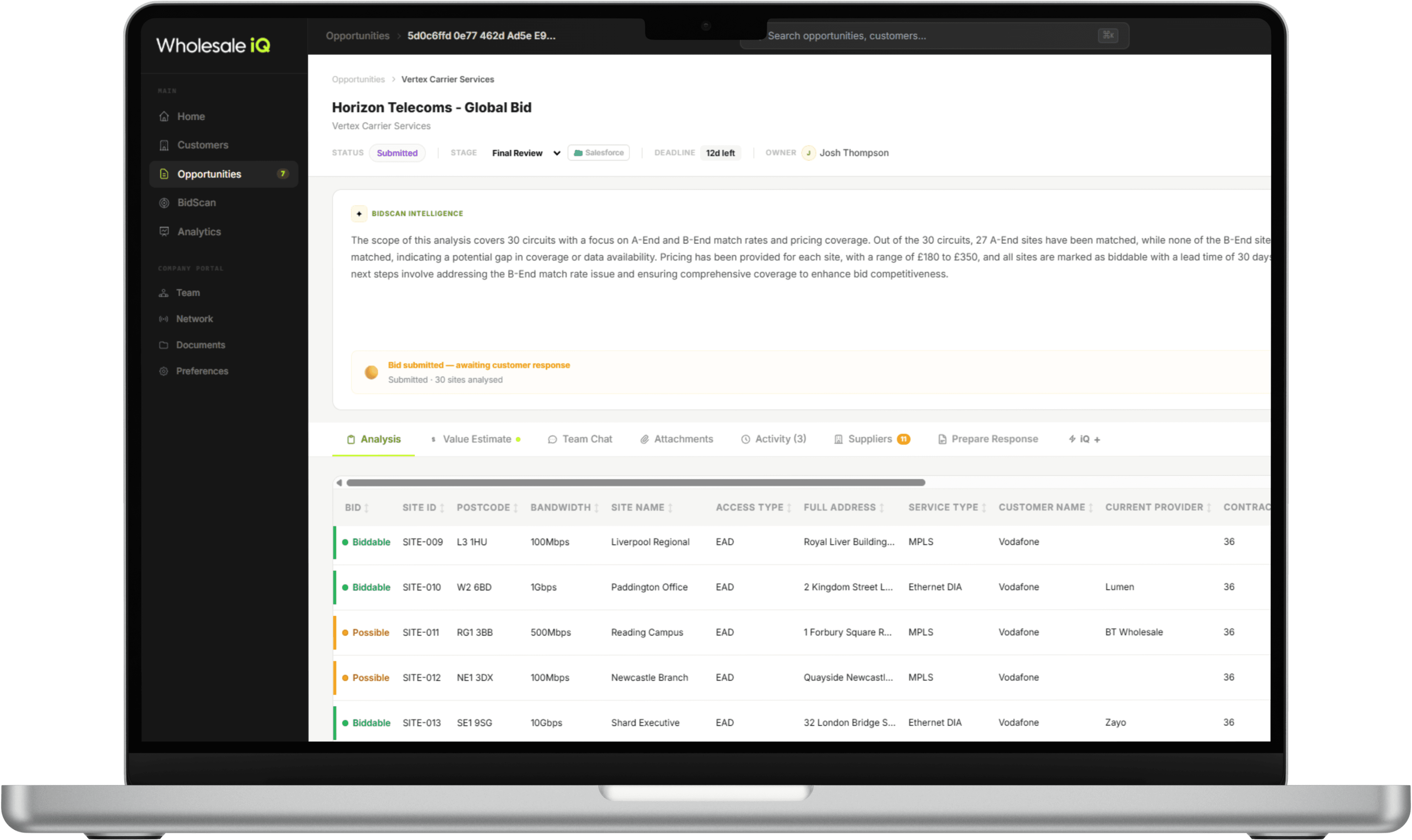Navigate back via Opportunities breadcrumb
1412x840 pixels.
coord(358,79)
